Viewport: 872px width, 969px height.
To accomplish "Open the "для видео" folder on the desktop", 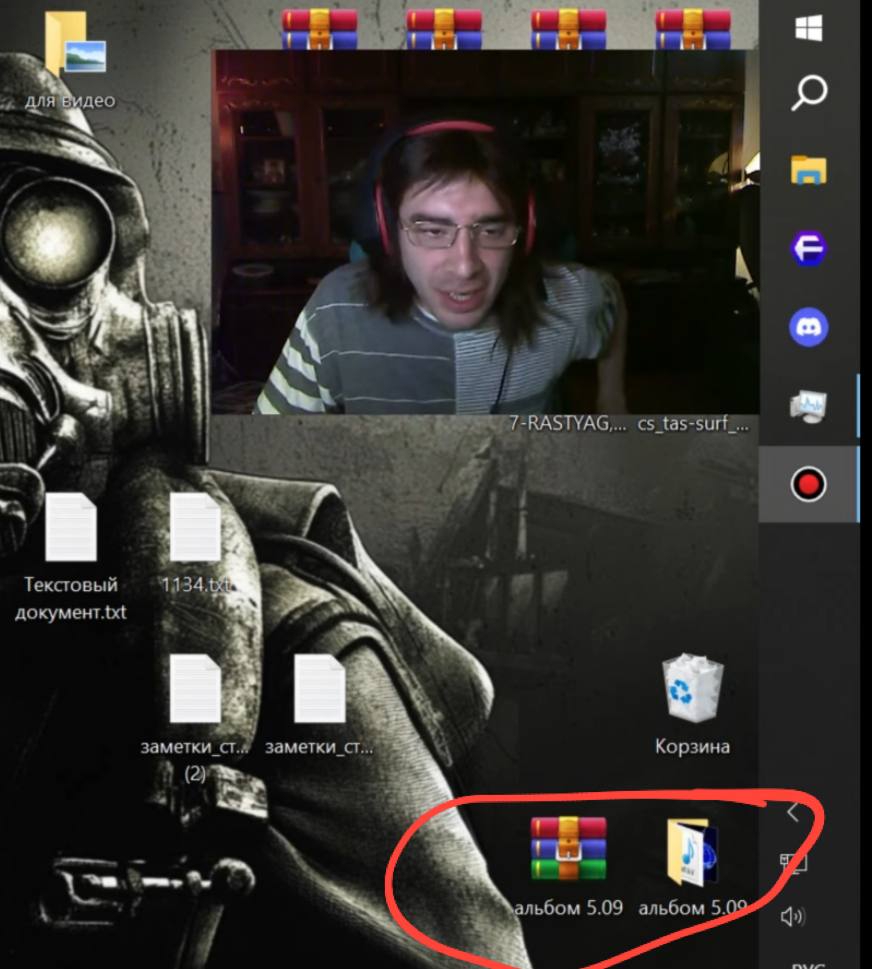I will (70, 59).
